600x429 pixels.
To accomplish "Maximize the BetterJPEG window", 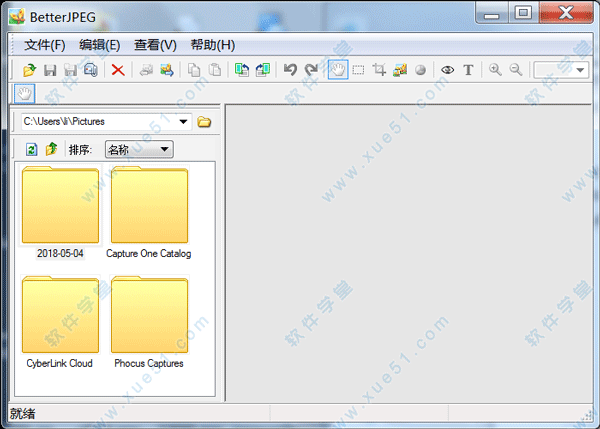I will coord(523,13).
